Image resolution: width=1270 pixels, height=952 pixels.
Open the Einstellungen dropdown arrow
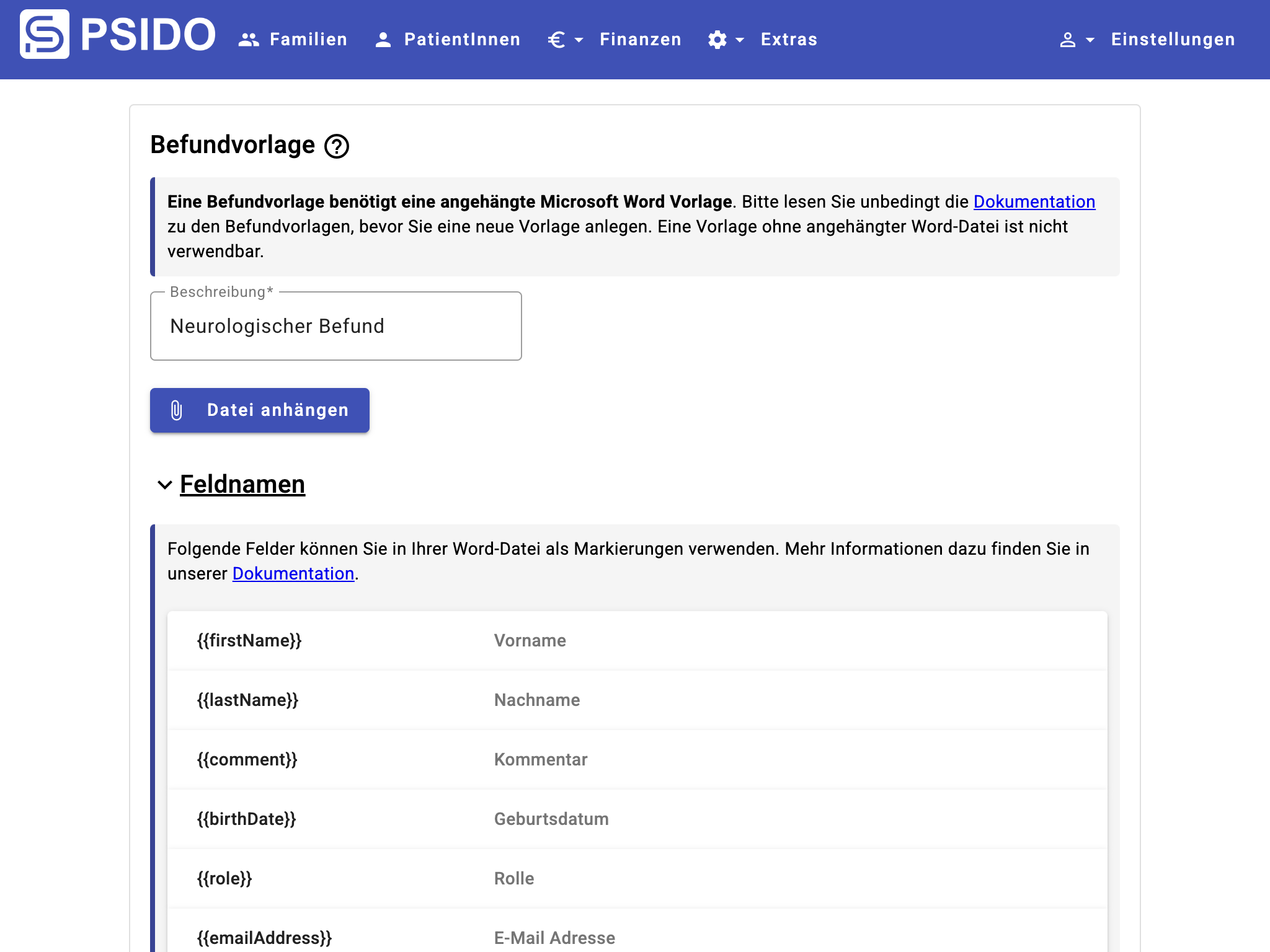coord(1090,40)
